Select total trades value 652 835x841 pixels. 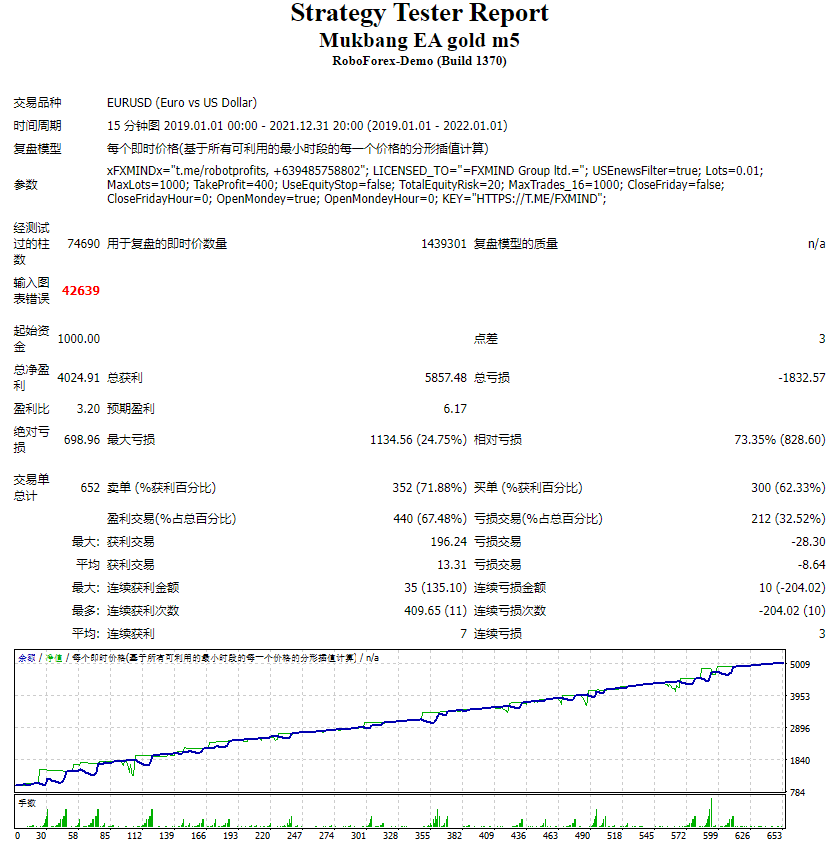click(x=90, y=488)
